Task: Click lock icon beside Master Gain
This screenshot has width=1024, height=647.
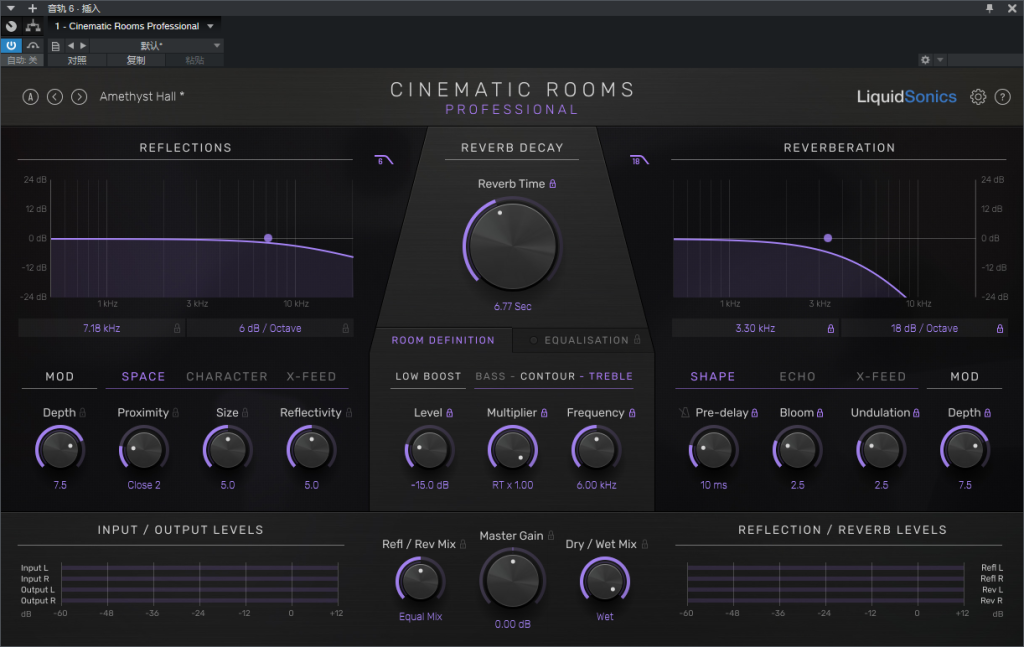Action: (551, 535)
